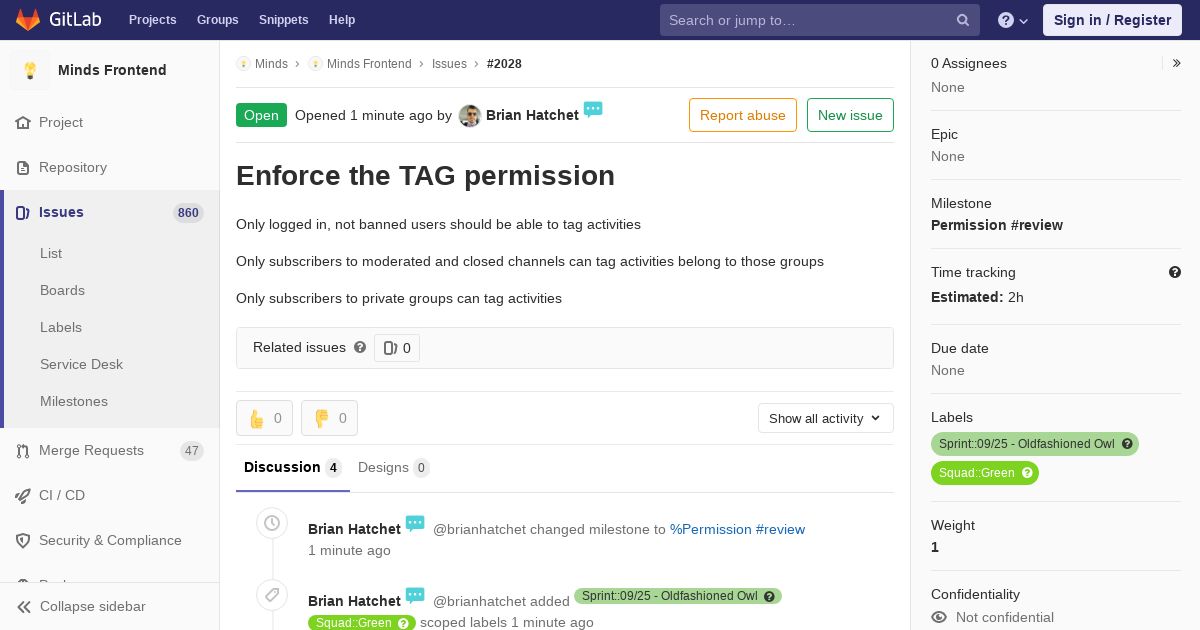This screenshot has height=630, width=1200.
Task: Open Milestones in the sidebar
Action: pyautogui.click(x=74, y=402)
